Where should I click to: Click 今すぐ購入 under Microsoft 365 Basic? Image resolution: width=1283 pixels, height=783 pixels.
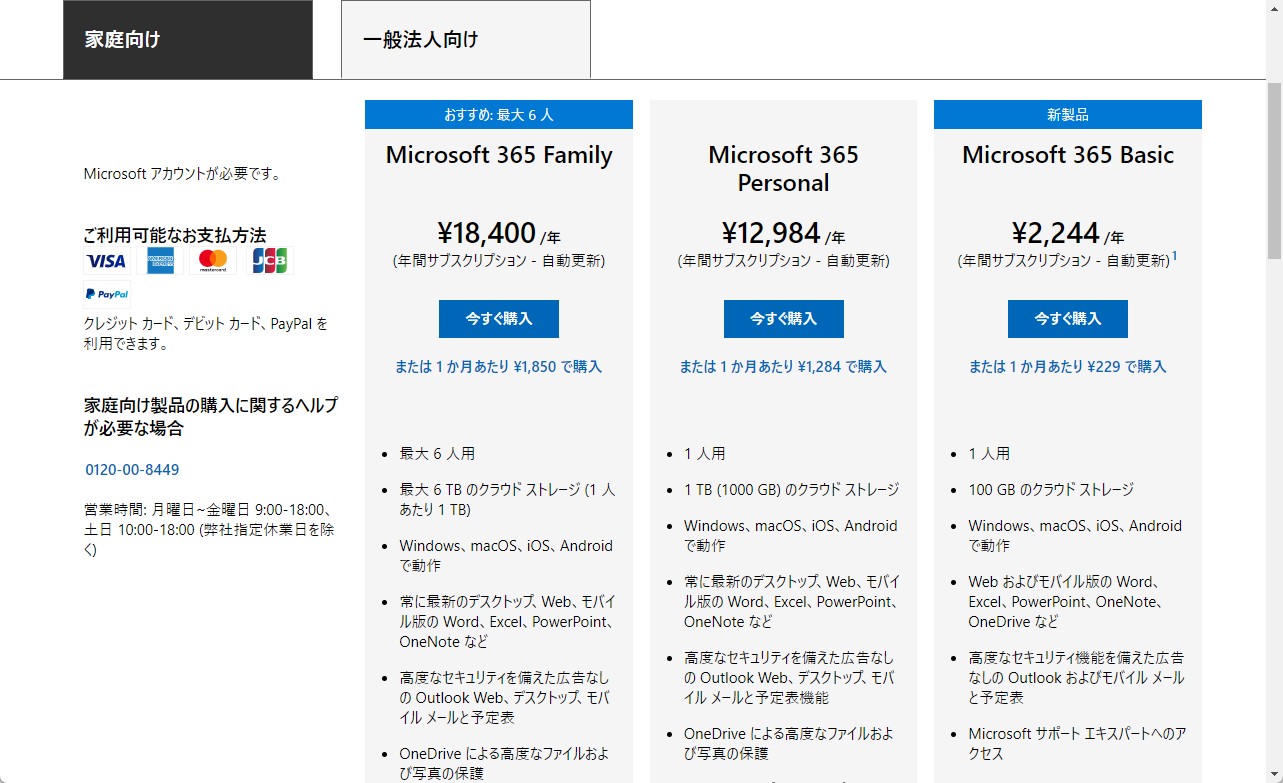[x=1067, y=319]
